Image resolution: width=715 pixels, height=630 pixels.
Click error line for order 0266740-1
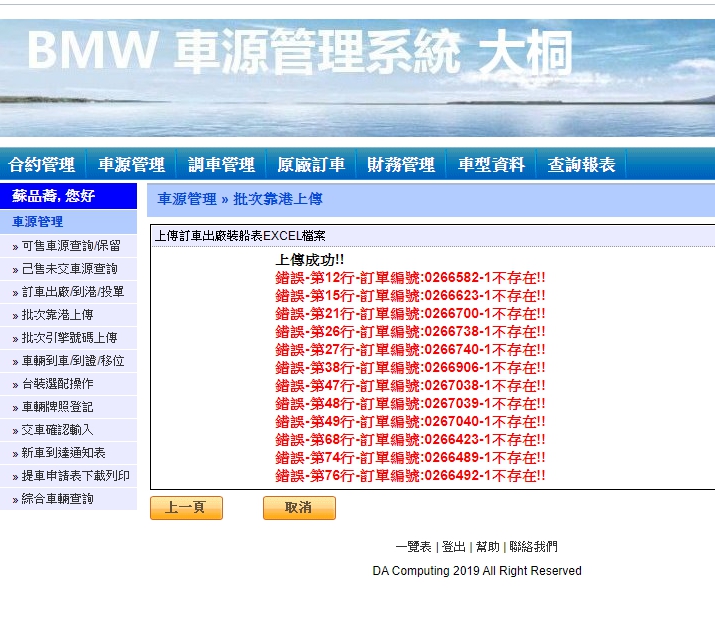(410, 350)
